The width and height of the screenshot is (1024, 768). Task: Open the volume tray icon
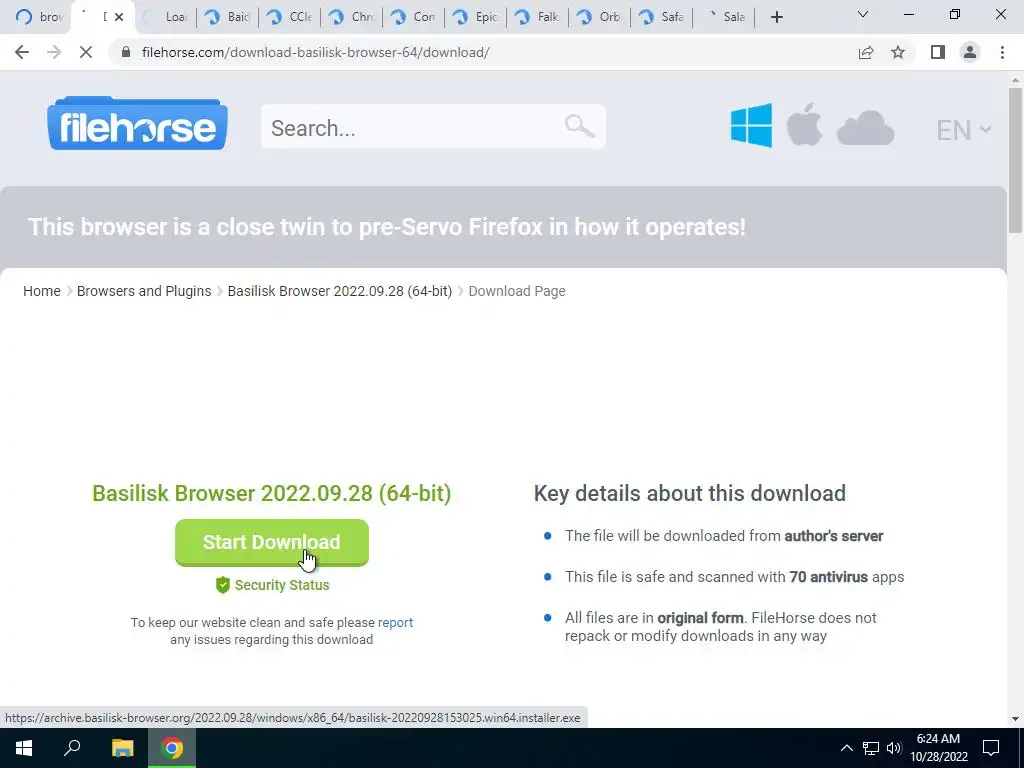[x=894, y=748]
